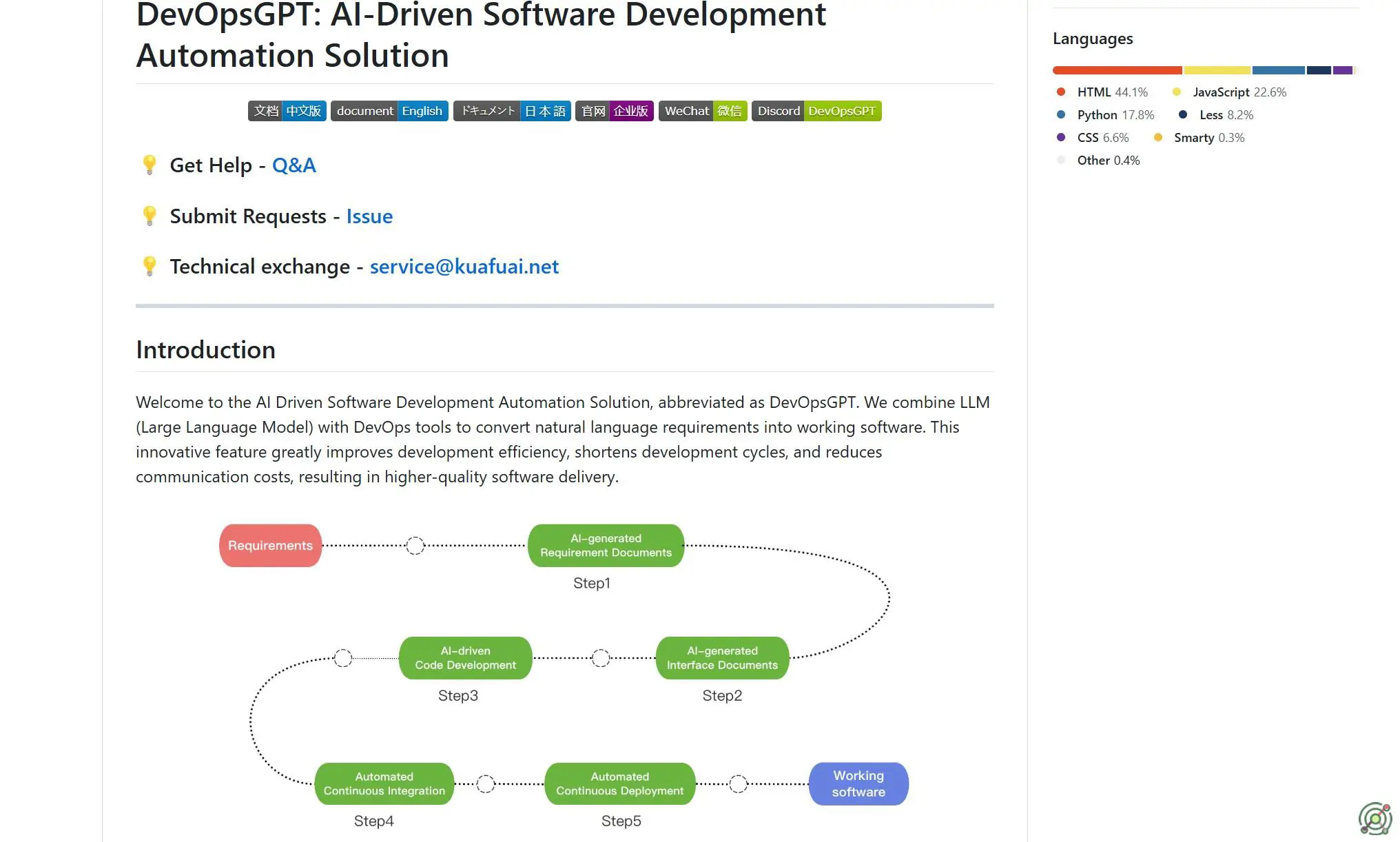Image resolution: width=1400 pixels, height=842 pixels.
Task: Open the 中文版 documentation badge
Action: point(287,111)
